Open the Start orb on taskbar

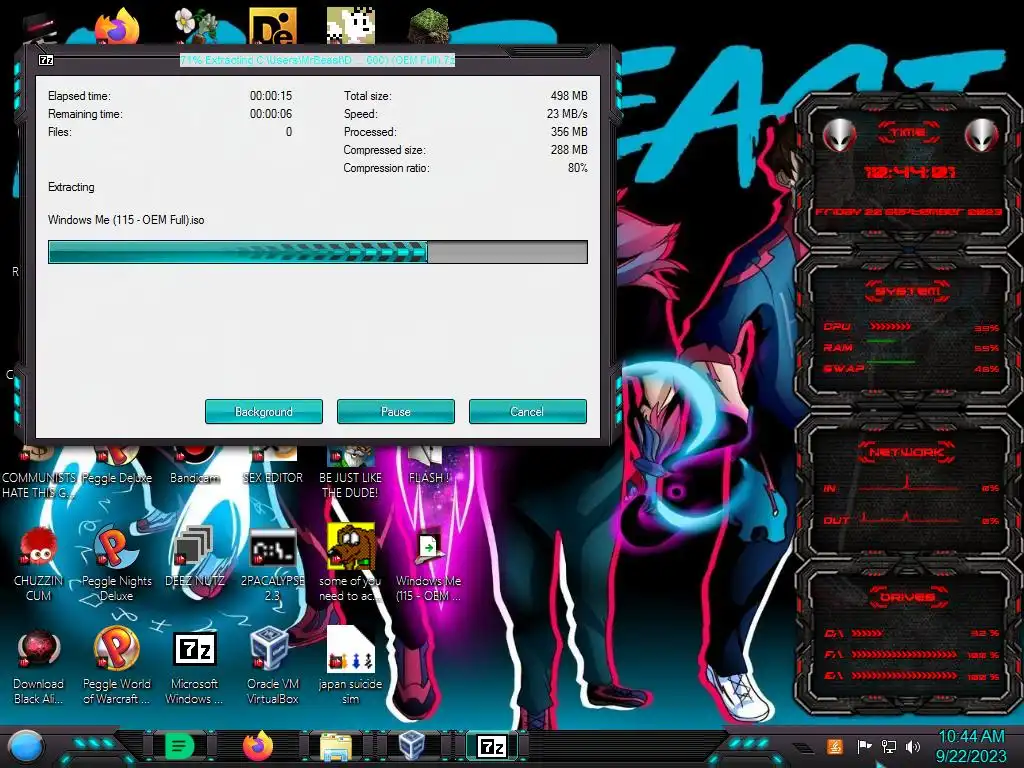(x=25, y=747)
